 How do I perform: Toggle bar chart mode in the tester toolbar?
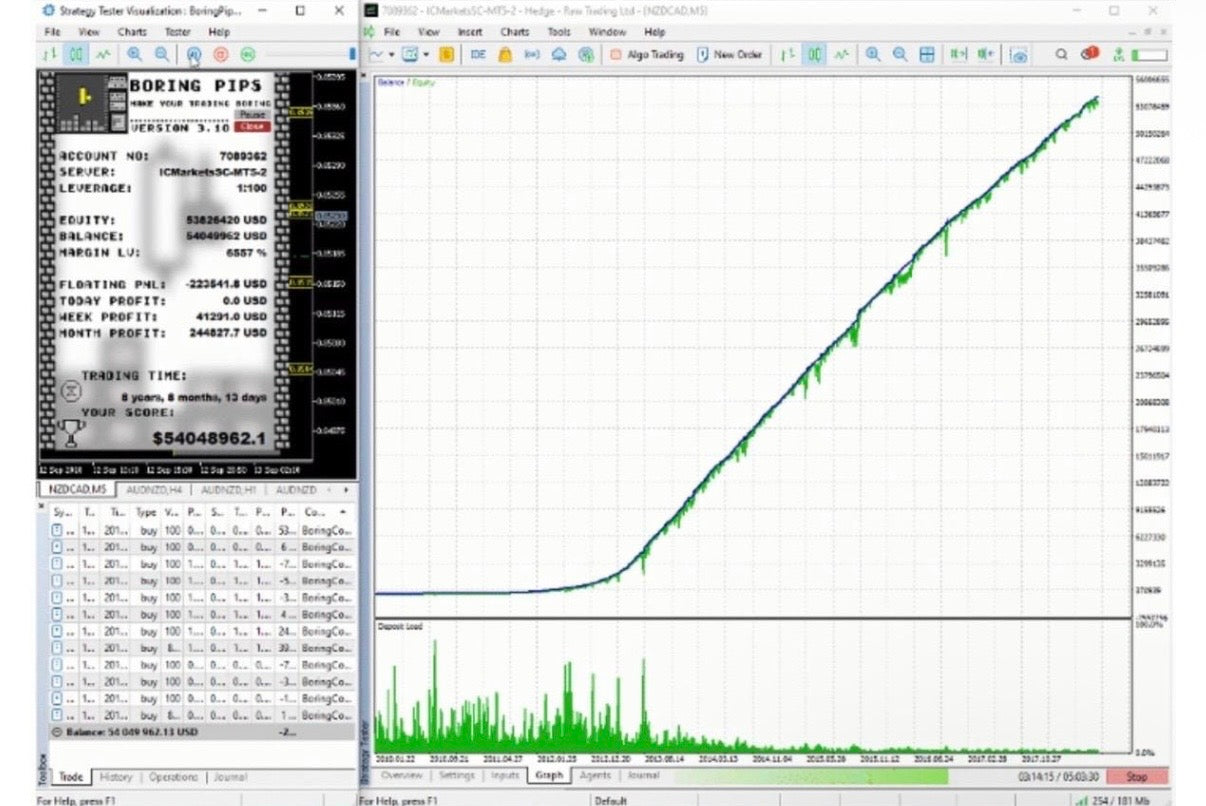click(x=49, y=53)
